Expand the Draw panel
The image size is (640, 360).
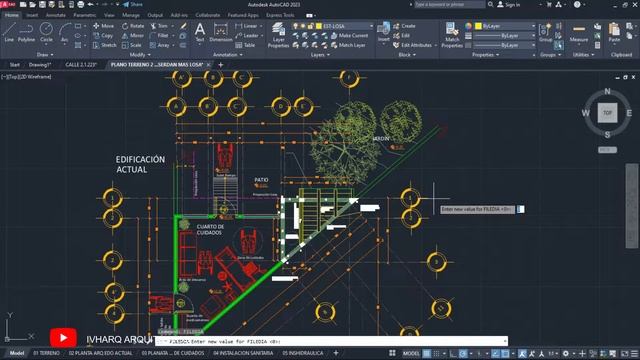click(x=45, y=55)
